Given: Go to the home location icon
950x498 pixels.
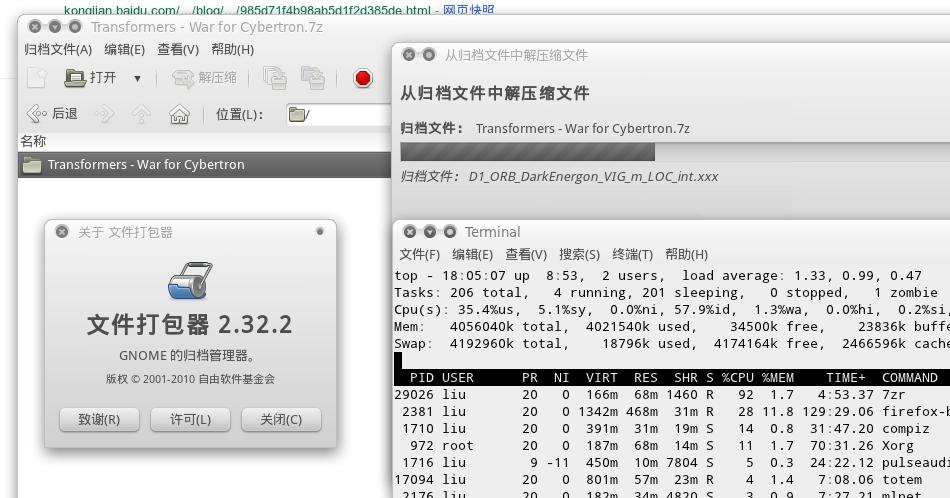Looking at the screenshot, I should (179, 114).
